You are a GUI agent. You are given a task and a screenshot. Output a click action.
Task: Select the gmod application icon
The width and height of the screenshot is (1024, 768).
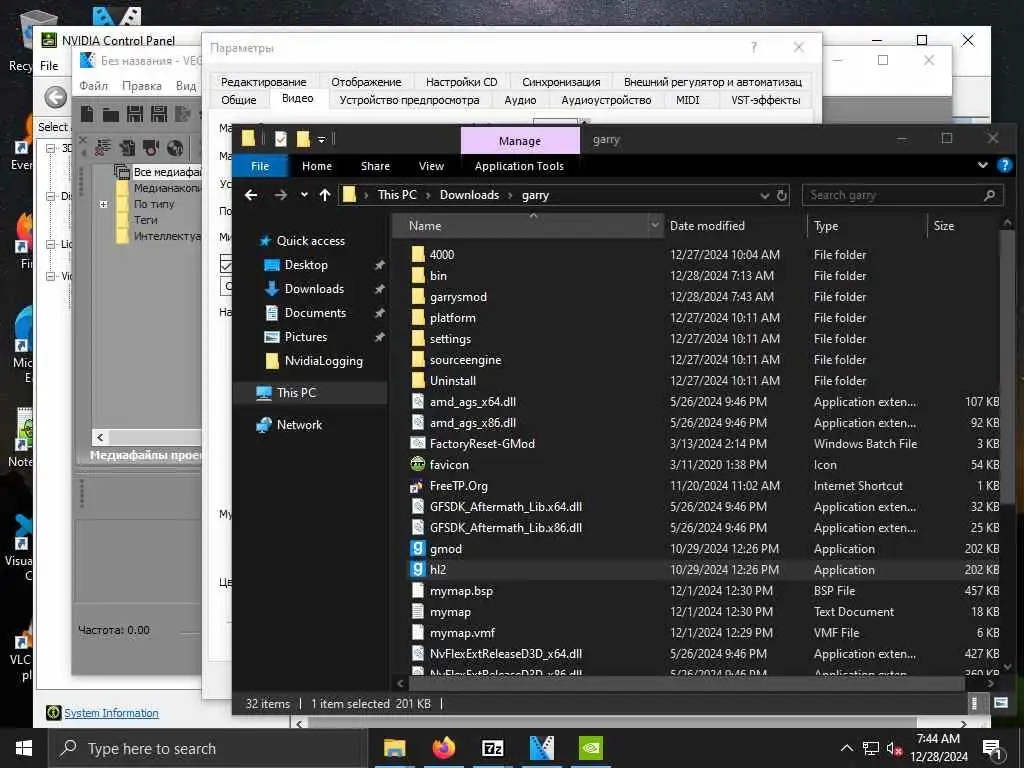pyautogui.click(x=418, y=549)
